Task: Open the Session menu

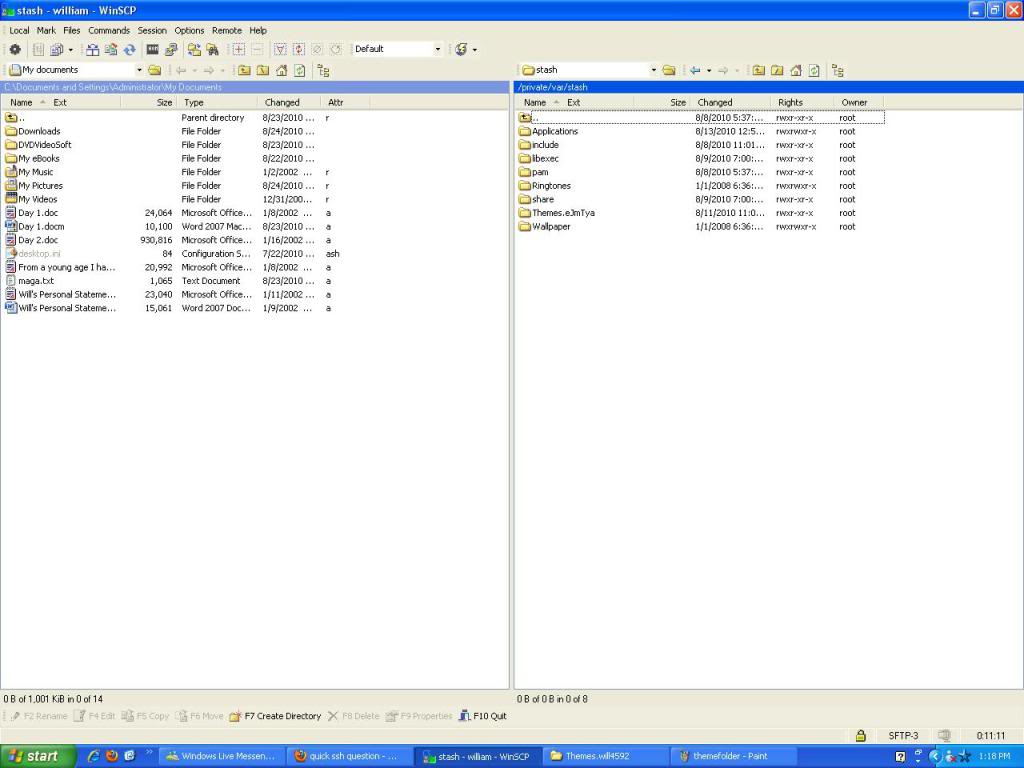Action: [x=152, y=30]
